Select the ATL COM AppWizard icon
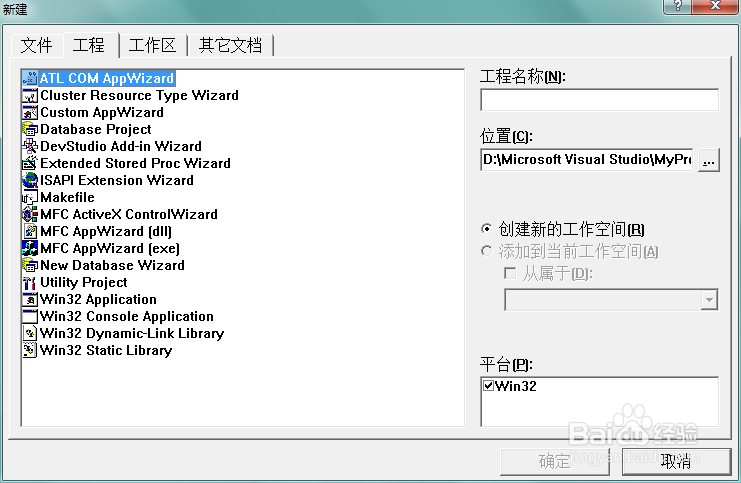The image size is (741, 483). pos(30,78)
